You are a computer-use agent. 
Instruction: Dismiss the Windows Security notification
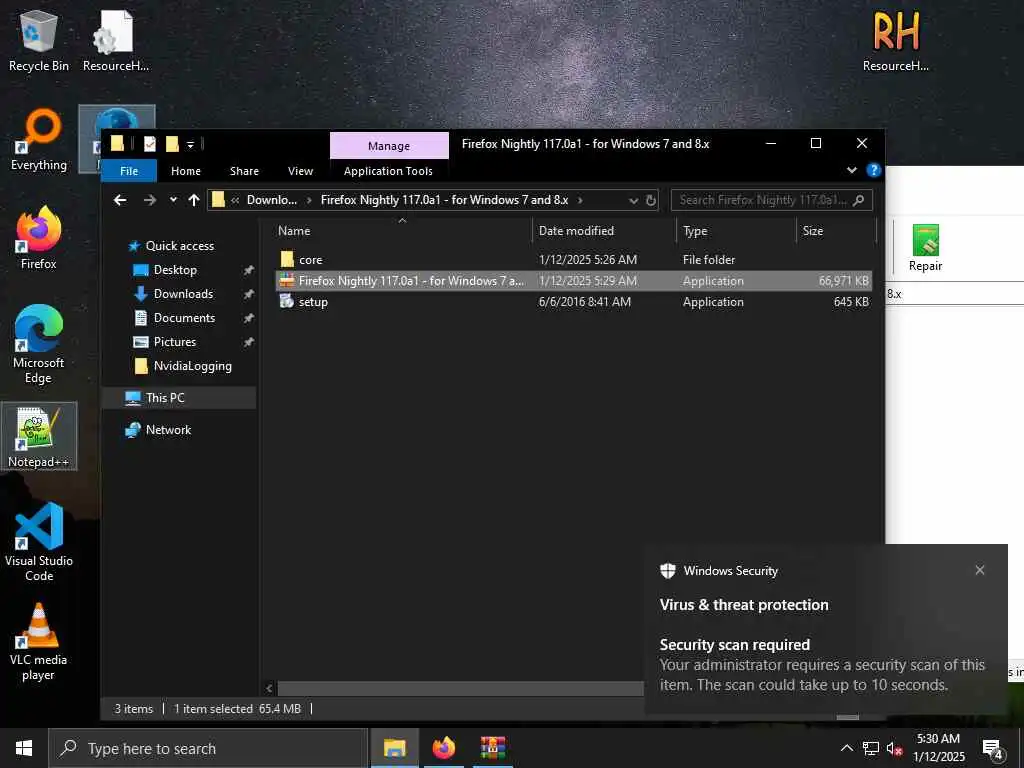click(980, 570)
